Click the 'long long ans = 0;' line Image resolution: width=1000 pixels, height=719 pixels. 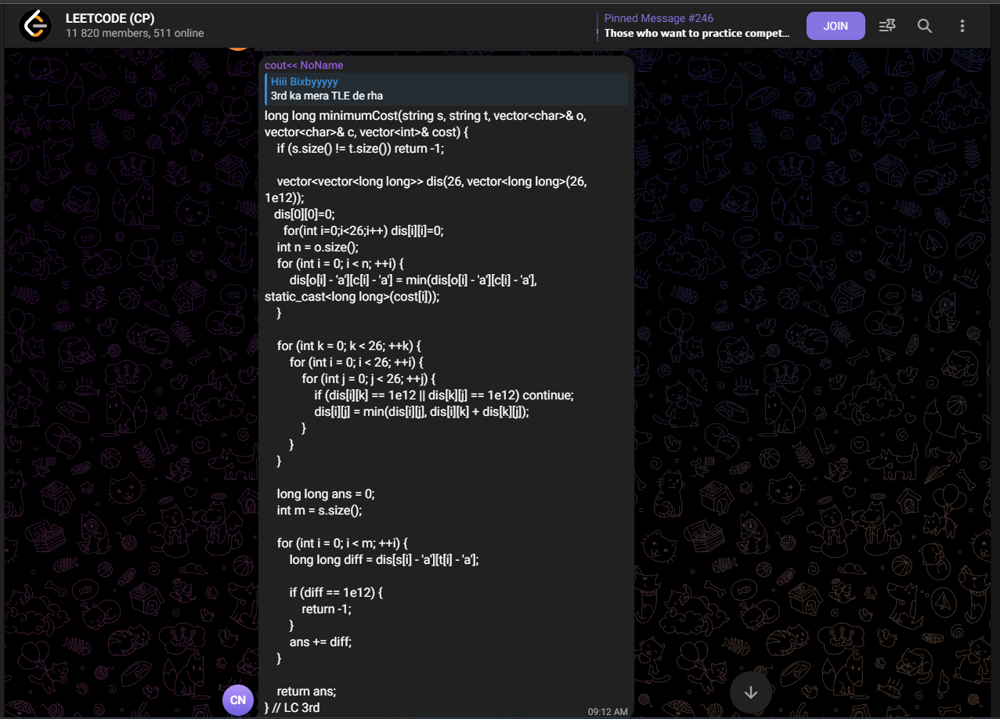(x=325, y=494)
